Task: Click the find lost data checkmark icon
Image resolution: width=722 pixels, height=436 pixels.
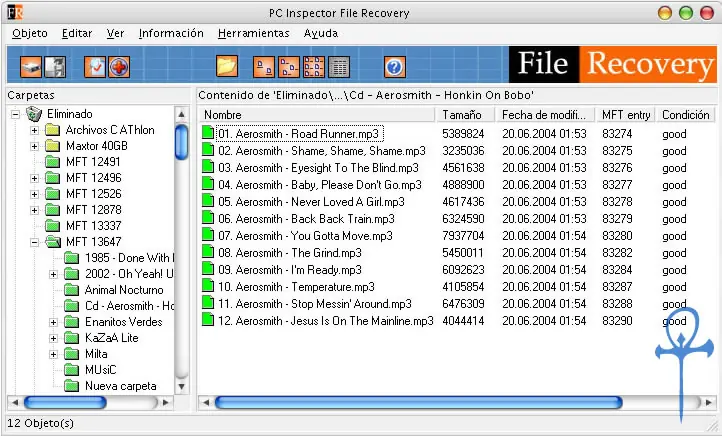Action: (95, 67)
